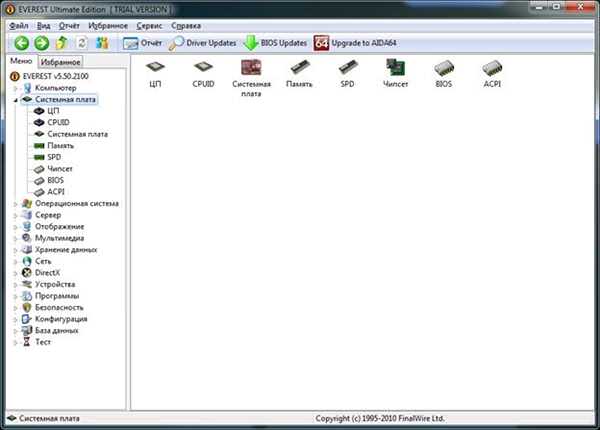Screen dimensions: 600x430
Task: Open the Избранное menu in menu bar
Action: coord(108,26)
